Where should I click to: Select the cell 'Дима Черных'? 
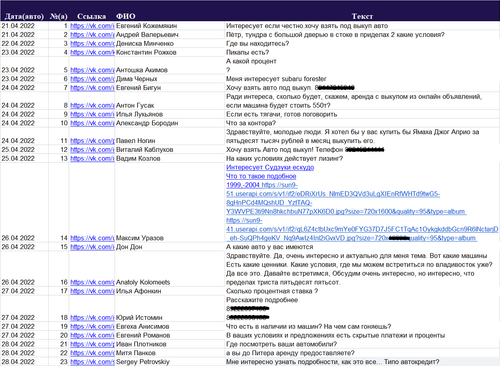click(x=136, y=79)
